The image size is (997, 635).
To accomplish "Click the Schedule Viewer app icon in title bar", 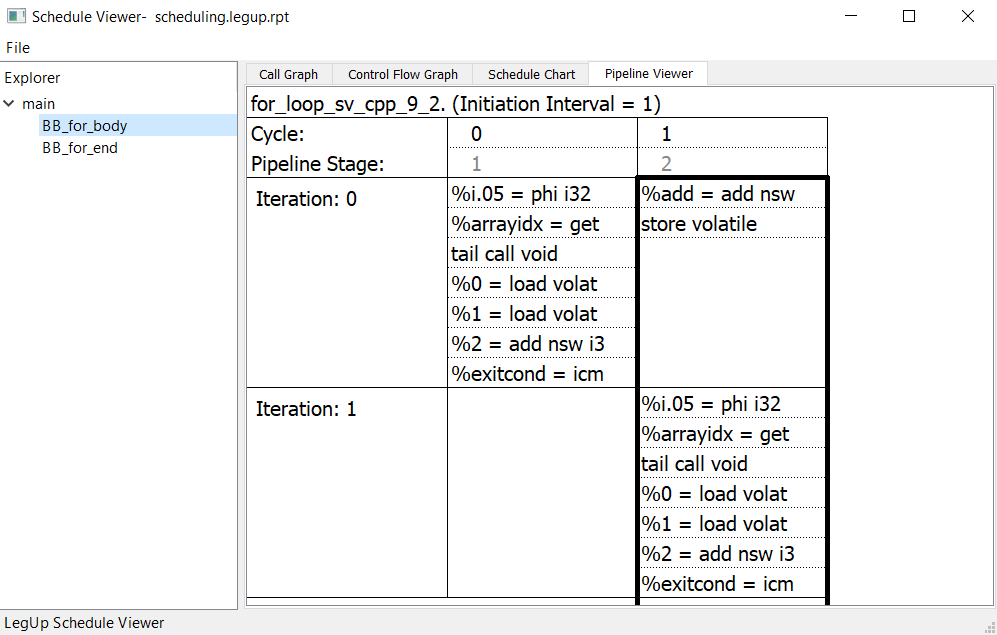I will click(x=16, y=16).
